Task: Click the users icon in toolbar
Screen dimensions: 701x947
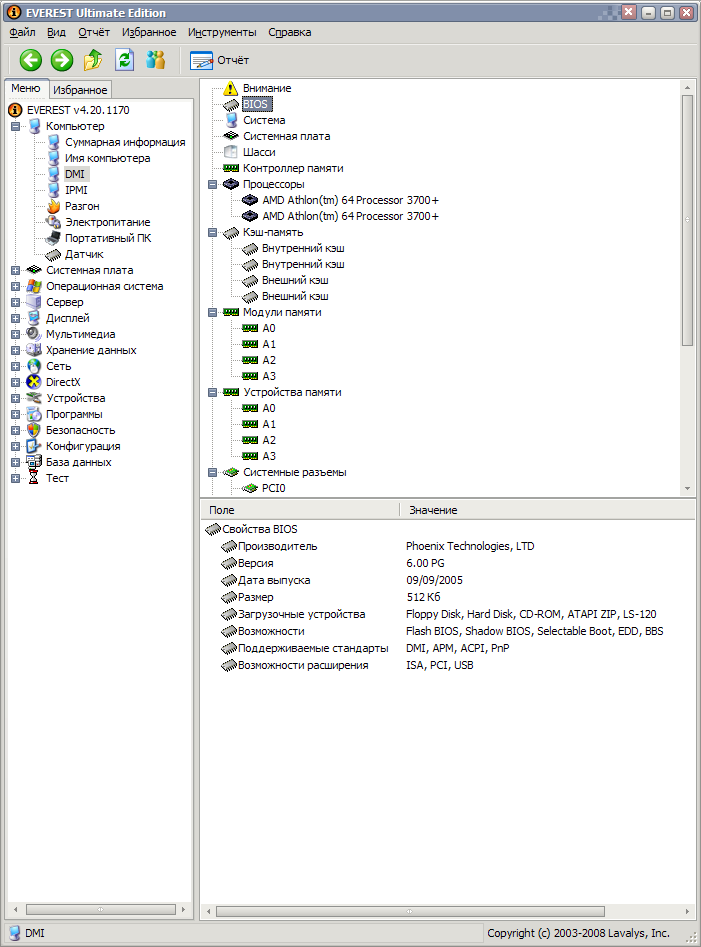Action: [155, 60]
